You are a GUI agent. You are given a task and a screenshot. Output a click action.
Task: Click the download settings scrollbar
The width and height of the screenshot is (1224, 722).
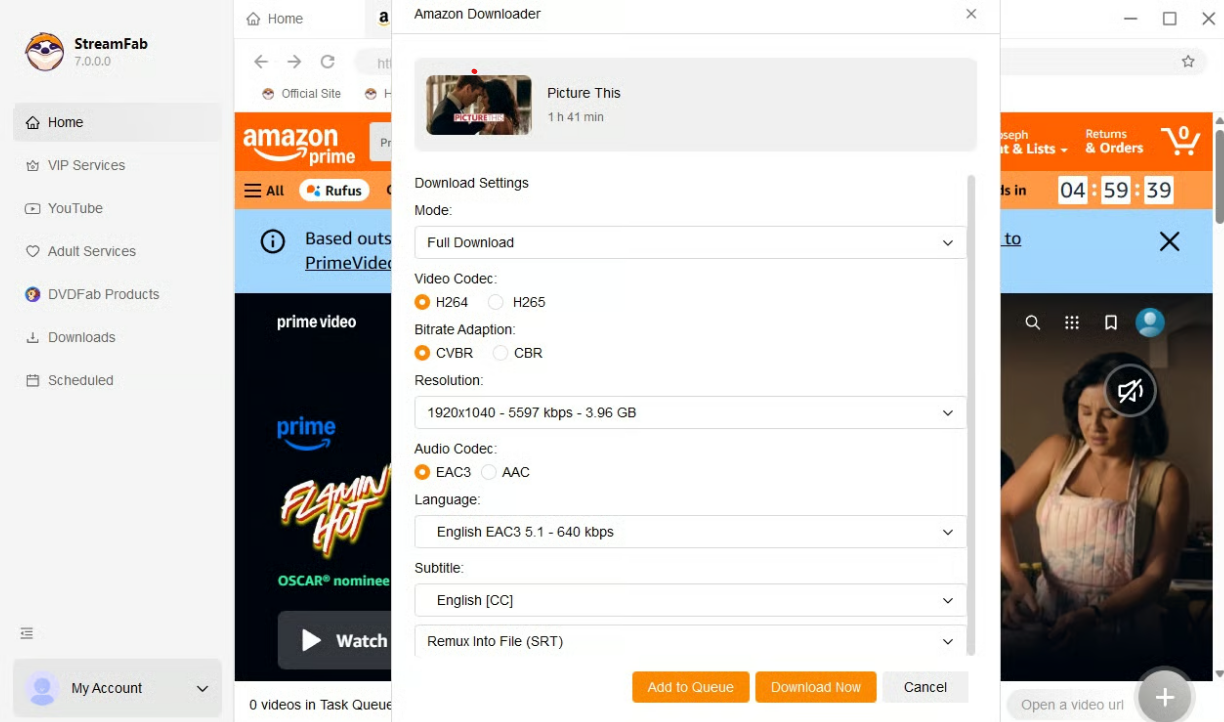(x=971, y=415)
